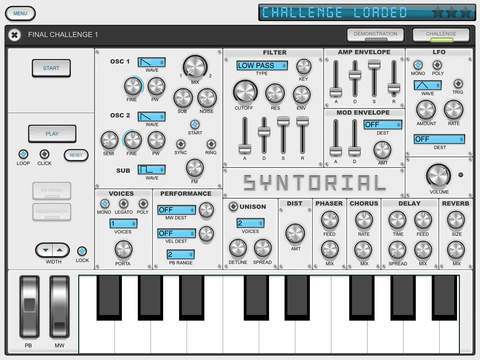Screen dimensions: 480x360
Task: Open the Low Pass filter type dropdown
Action: point(262,66)
